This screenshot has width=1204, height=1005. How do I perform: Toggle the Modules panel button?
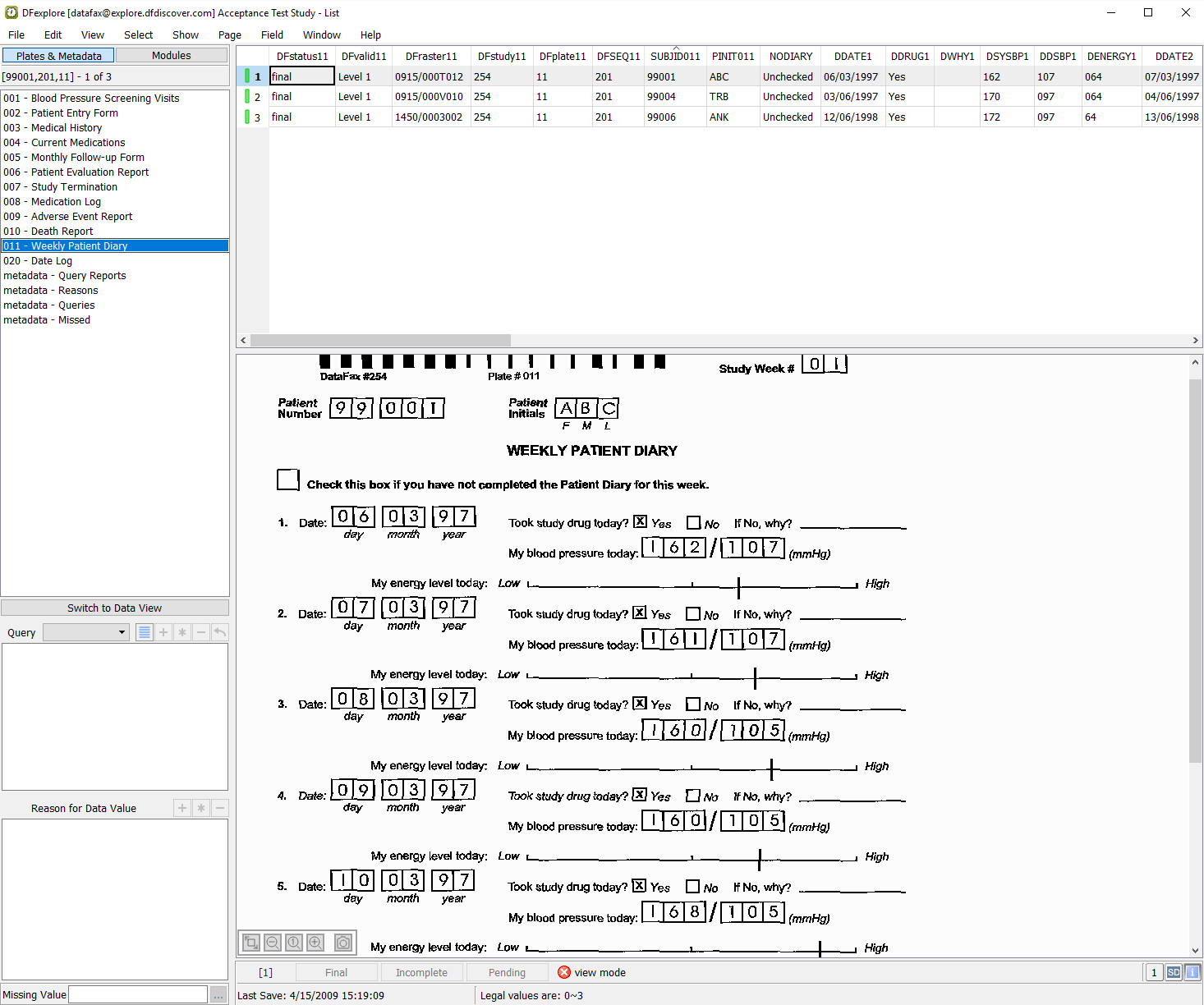[x=171, y=56]
